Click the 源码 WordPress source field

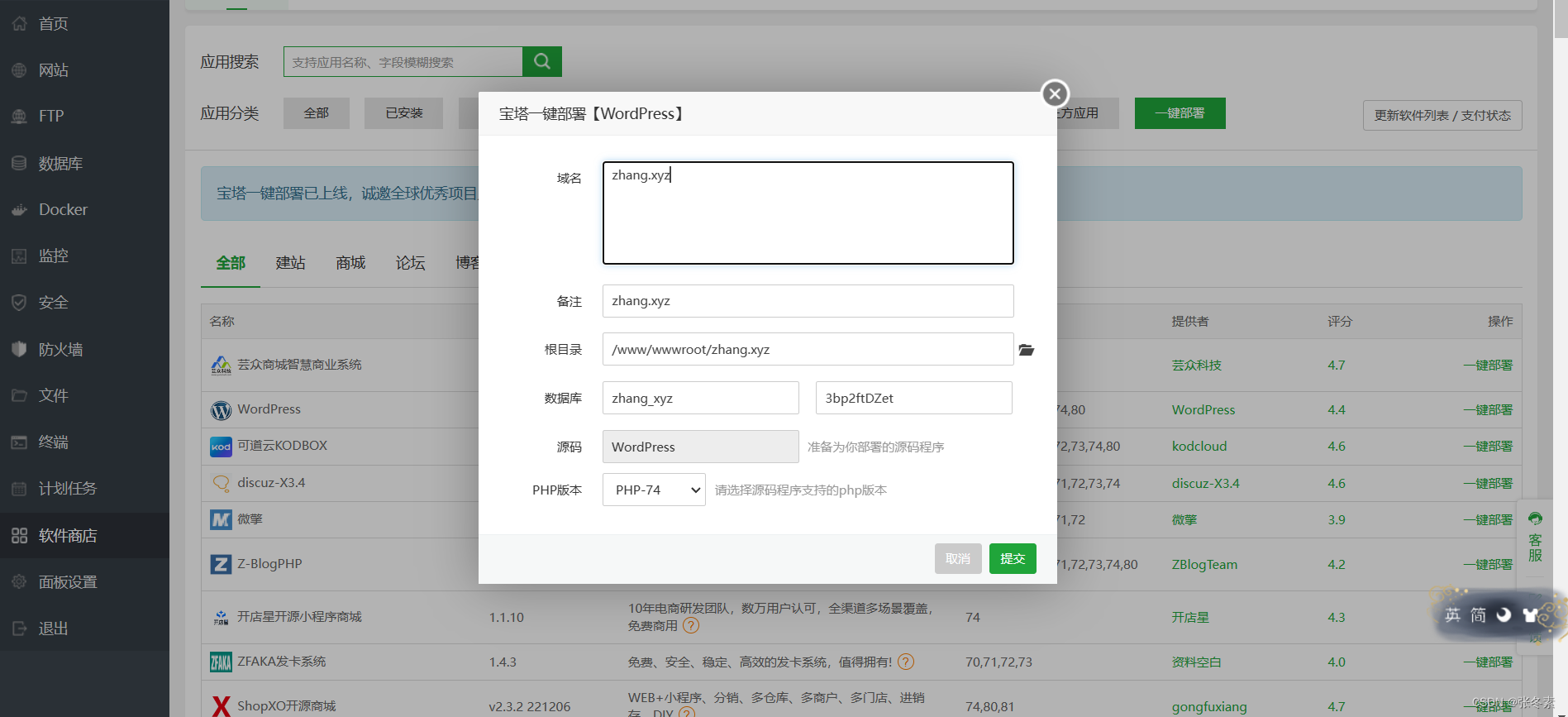(x=701, y=447)
